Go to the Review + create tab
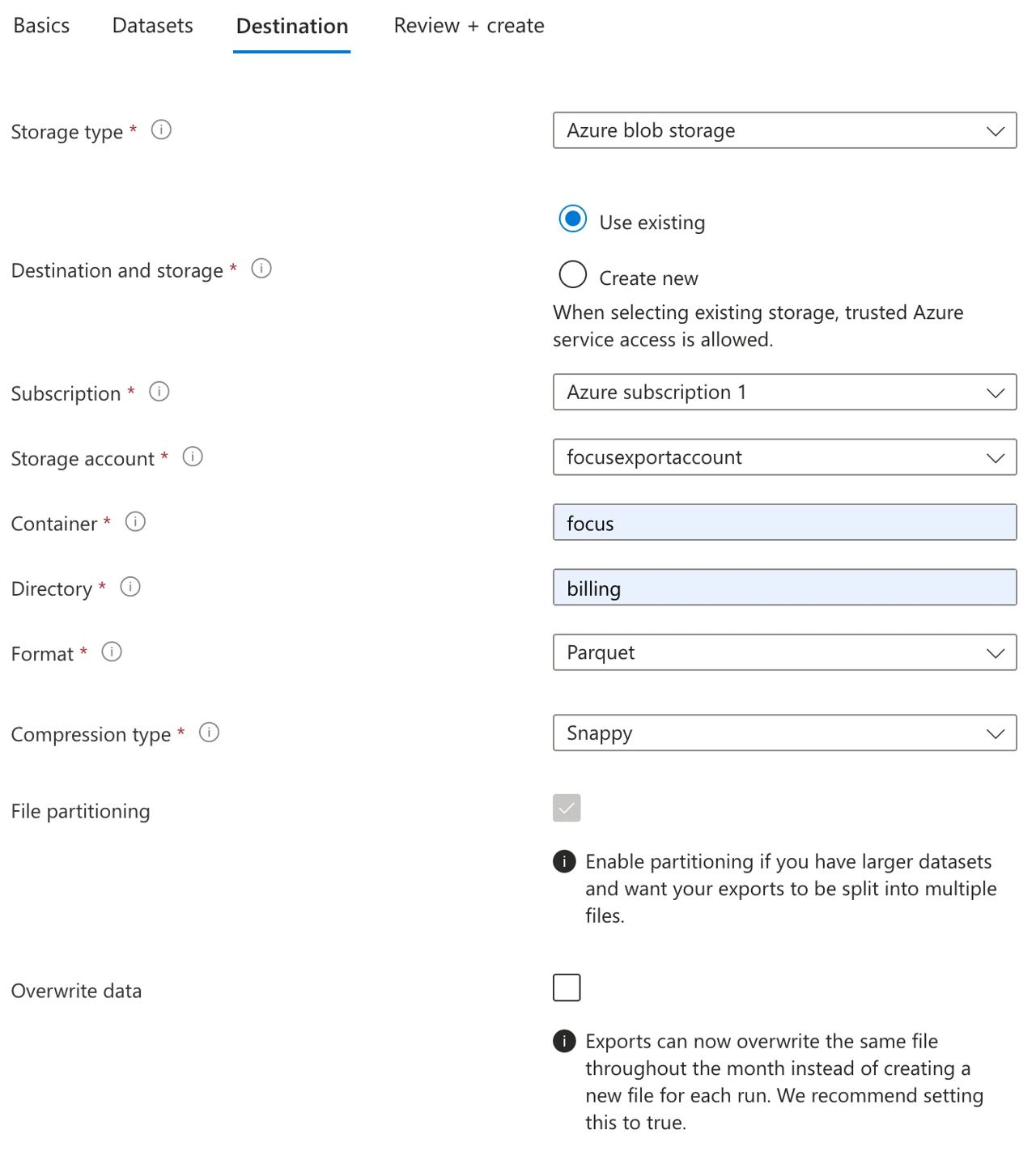 pos(469,26)
